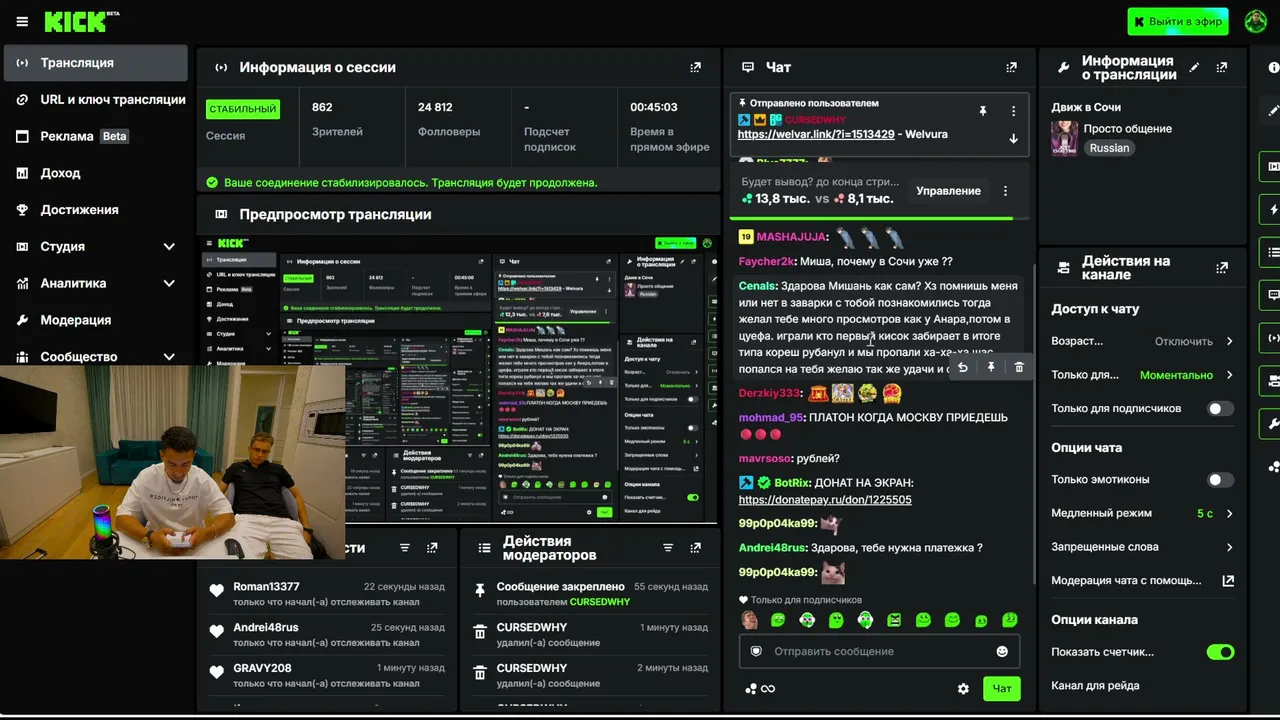Screen dimensions: 1280x720
Task: Click the shield badge icon in the message field
Action: pos(756,651)
